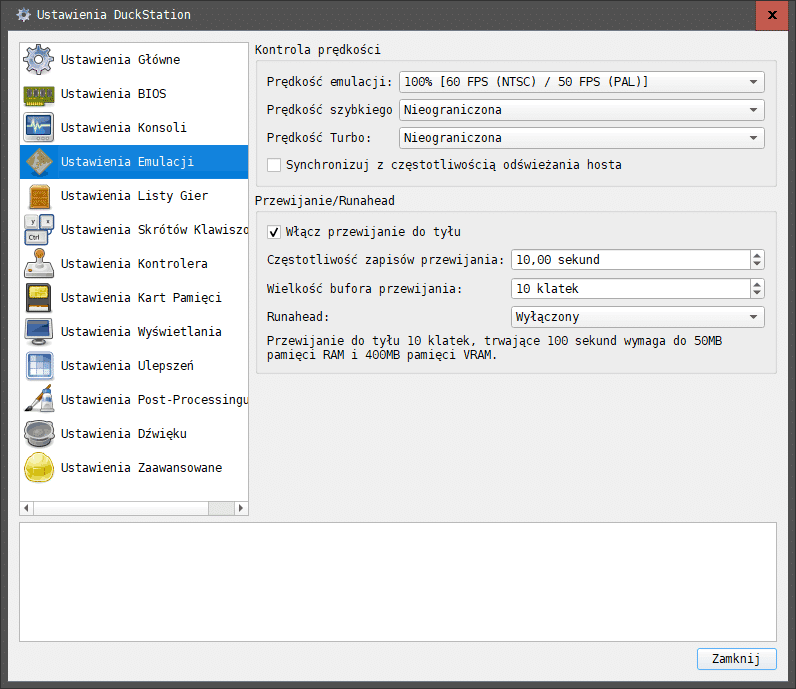
Task: Click Ustawienia Kontrolera list entry
Action: (134, 264)
